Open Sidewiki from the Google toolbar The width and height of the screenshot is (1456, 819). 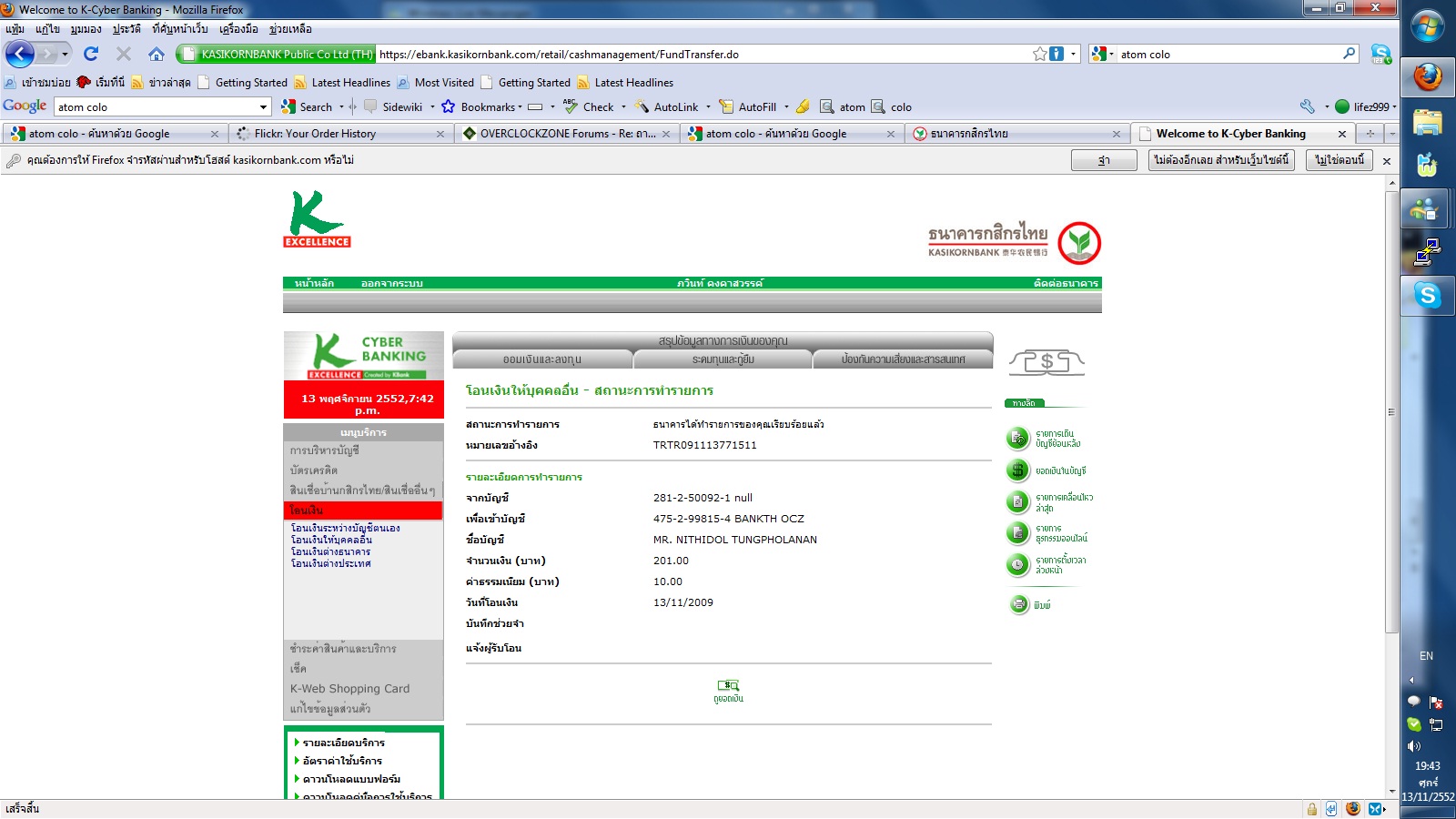[x=394, y=106]
